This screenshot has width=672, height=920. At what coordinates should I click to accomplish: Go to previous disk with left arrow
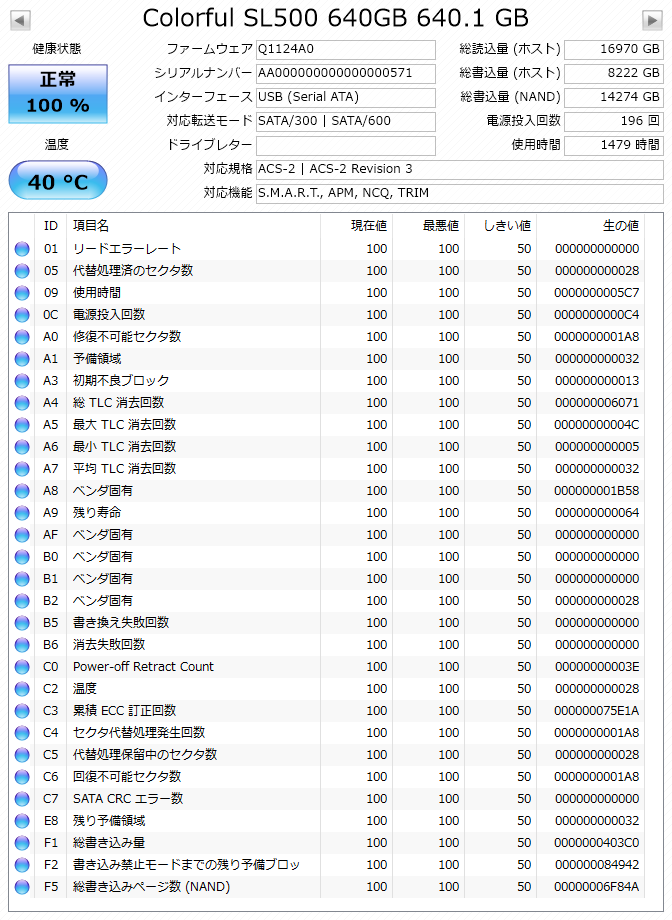click(x=21, y=21)
